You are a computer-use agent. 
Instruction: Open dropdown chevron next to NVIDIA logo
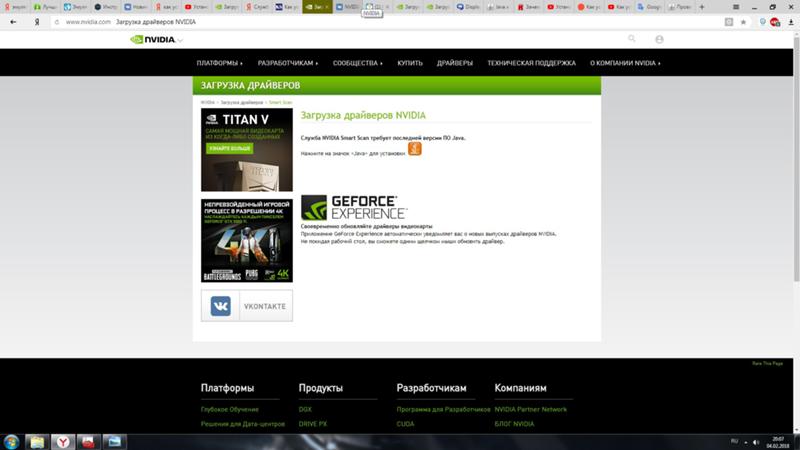point(180,40)
